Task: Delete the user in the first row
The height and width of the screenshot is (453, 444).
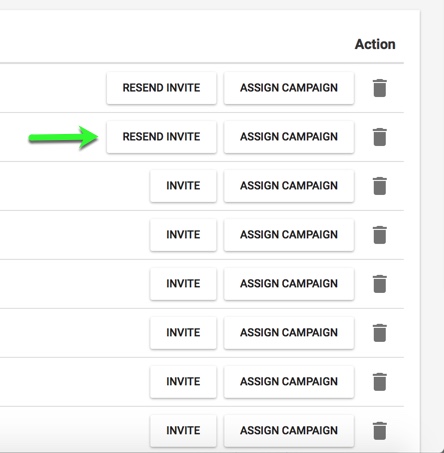Action: pyautogui.click(x=380, y=88)
